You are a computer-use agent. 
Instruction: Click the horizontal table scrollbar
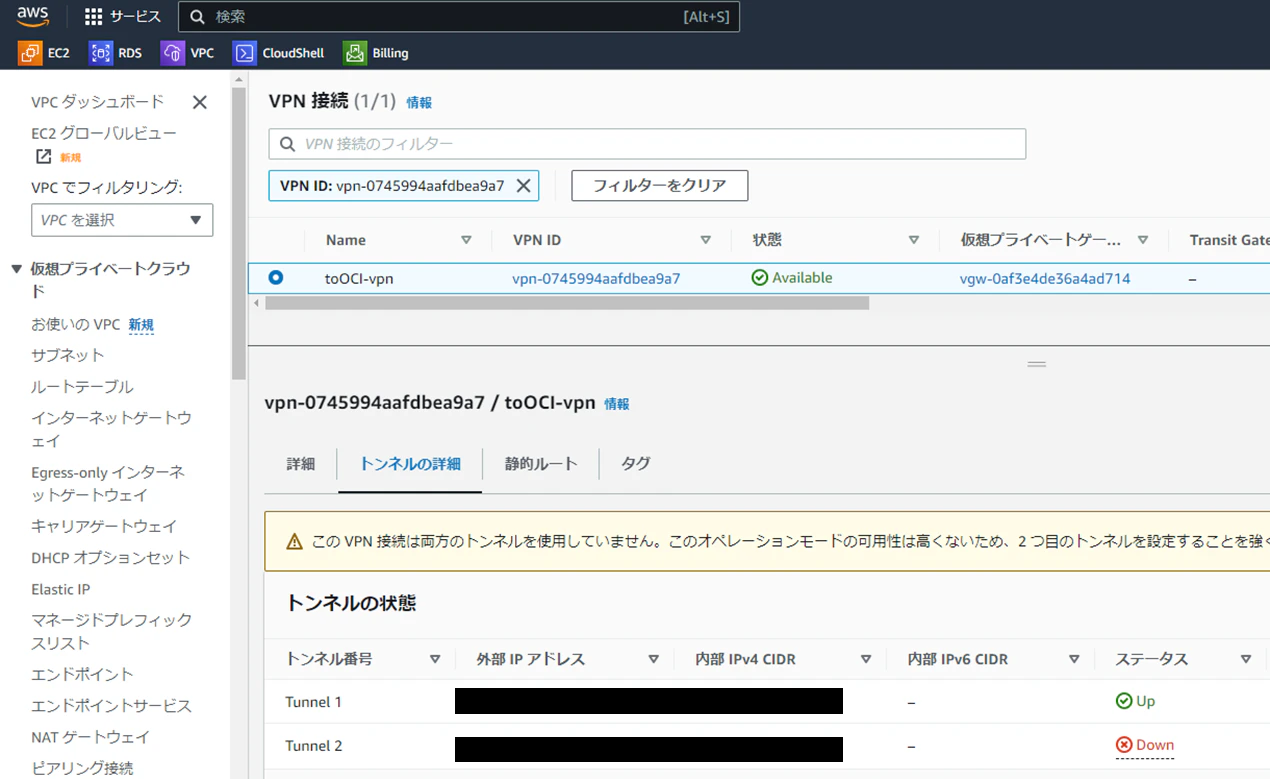pos(567,303)
